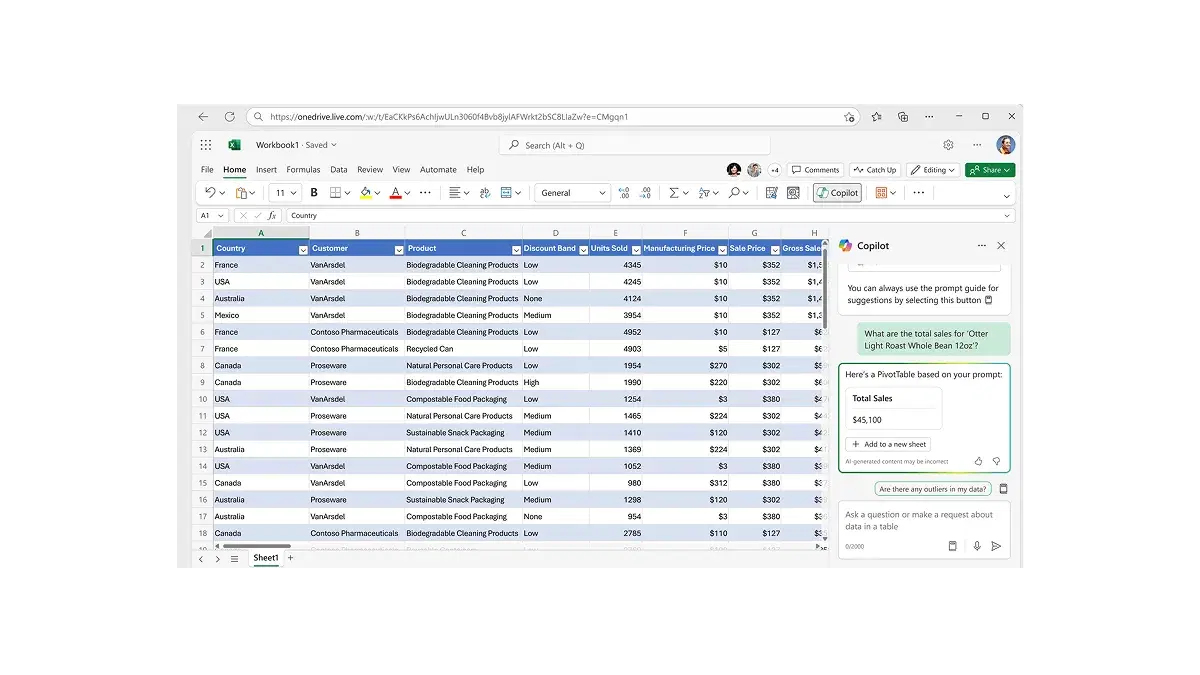1200x675 pixels.
Task: Open the app launcher waffle icon
Action: click(x=206, y=145)
